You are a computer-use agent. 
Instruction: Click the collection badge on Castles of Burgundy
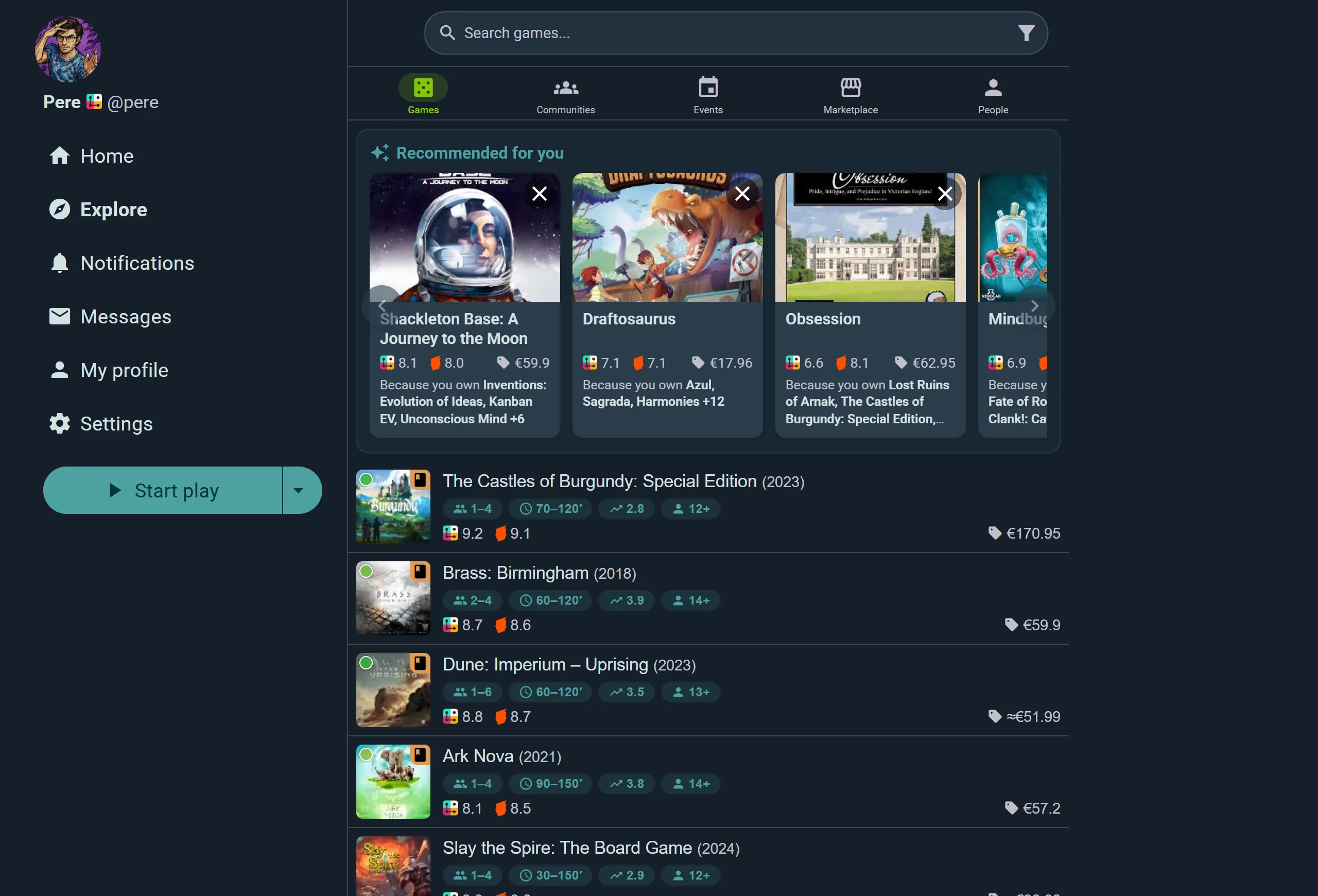(420, 480)
